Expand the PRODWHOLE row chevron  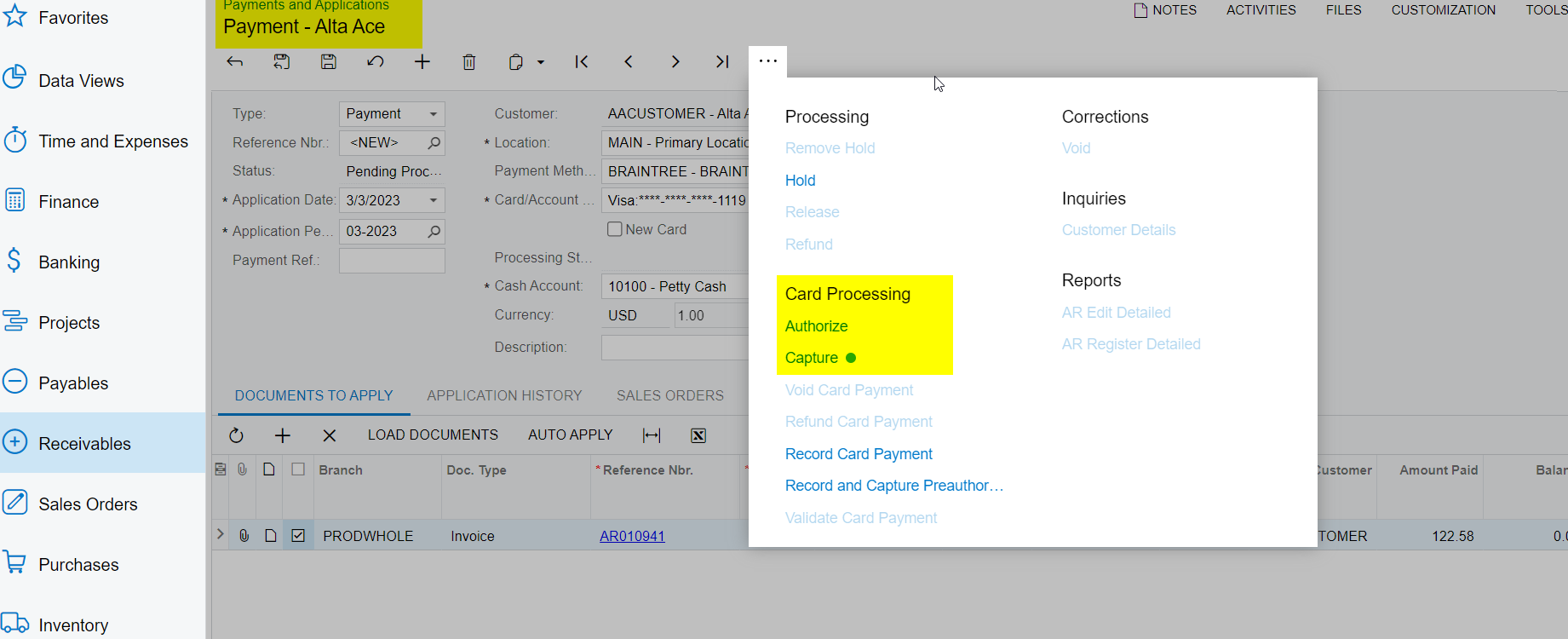[x=221, y=534]
